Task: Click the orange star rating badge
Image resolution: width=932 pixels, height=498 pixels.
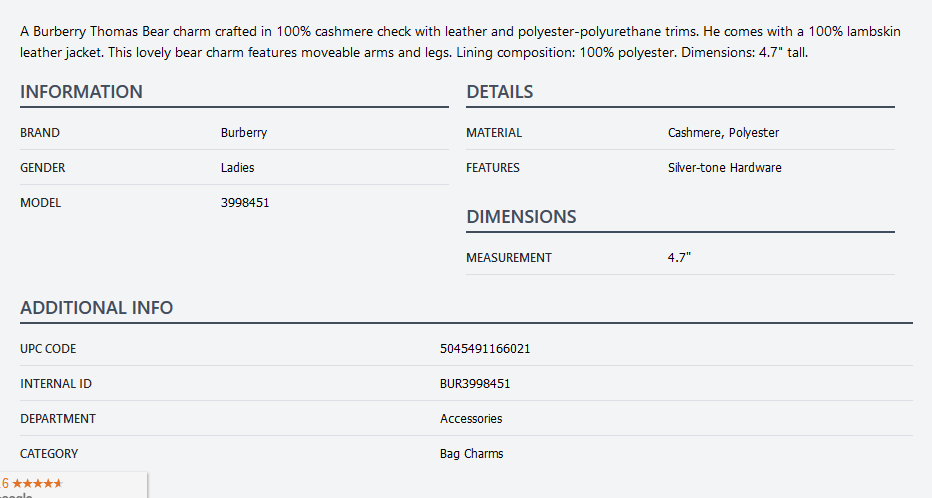Action: 36,483
